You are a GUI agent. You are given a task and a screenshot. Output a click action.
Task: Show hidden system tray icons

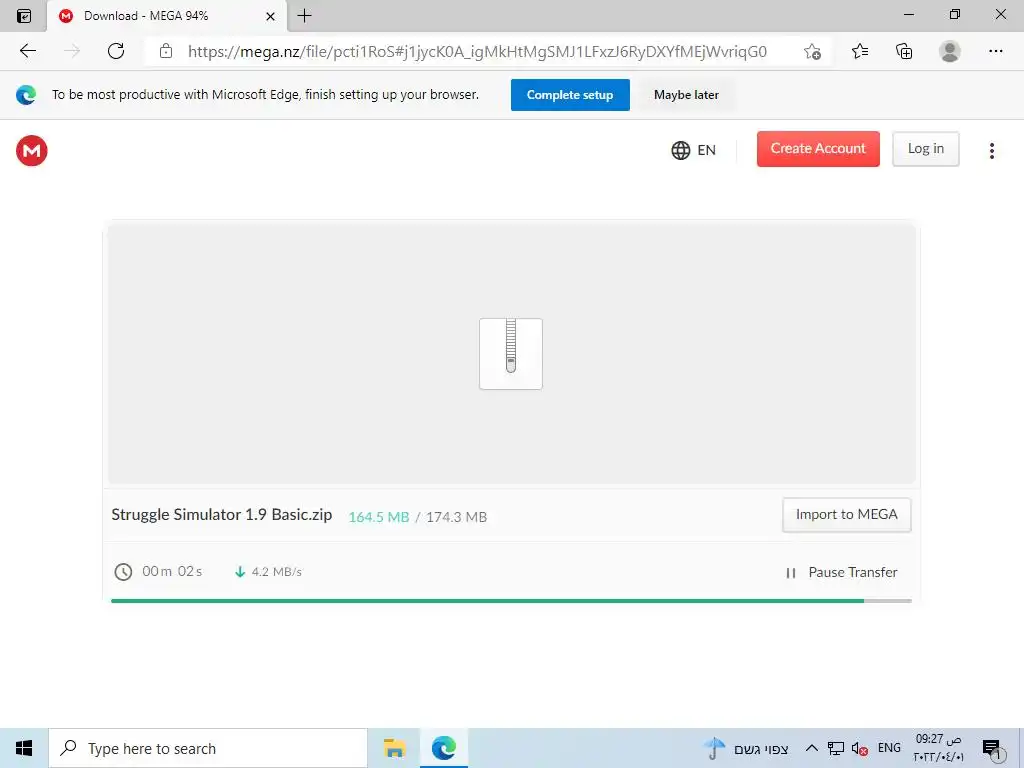click(x=812, y=748)
